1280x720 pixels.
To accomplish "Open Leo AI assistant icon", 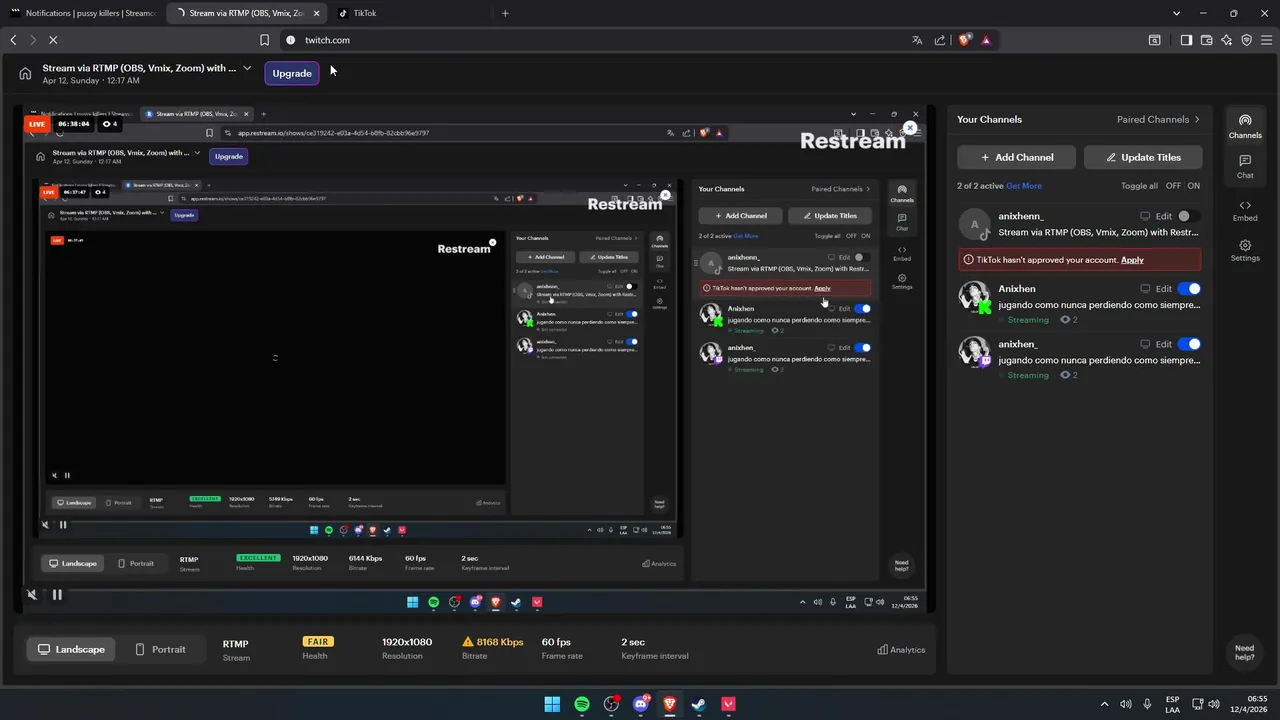I will (x=1227, y=40).
